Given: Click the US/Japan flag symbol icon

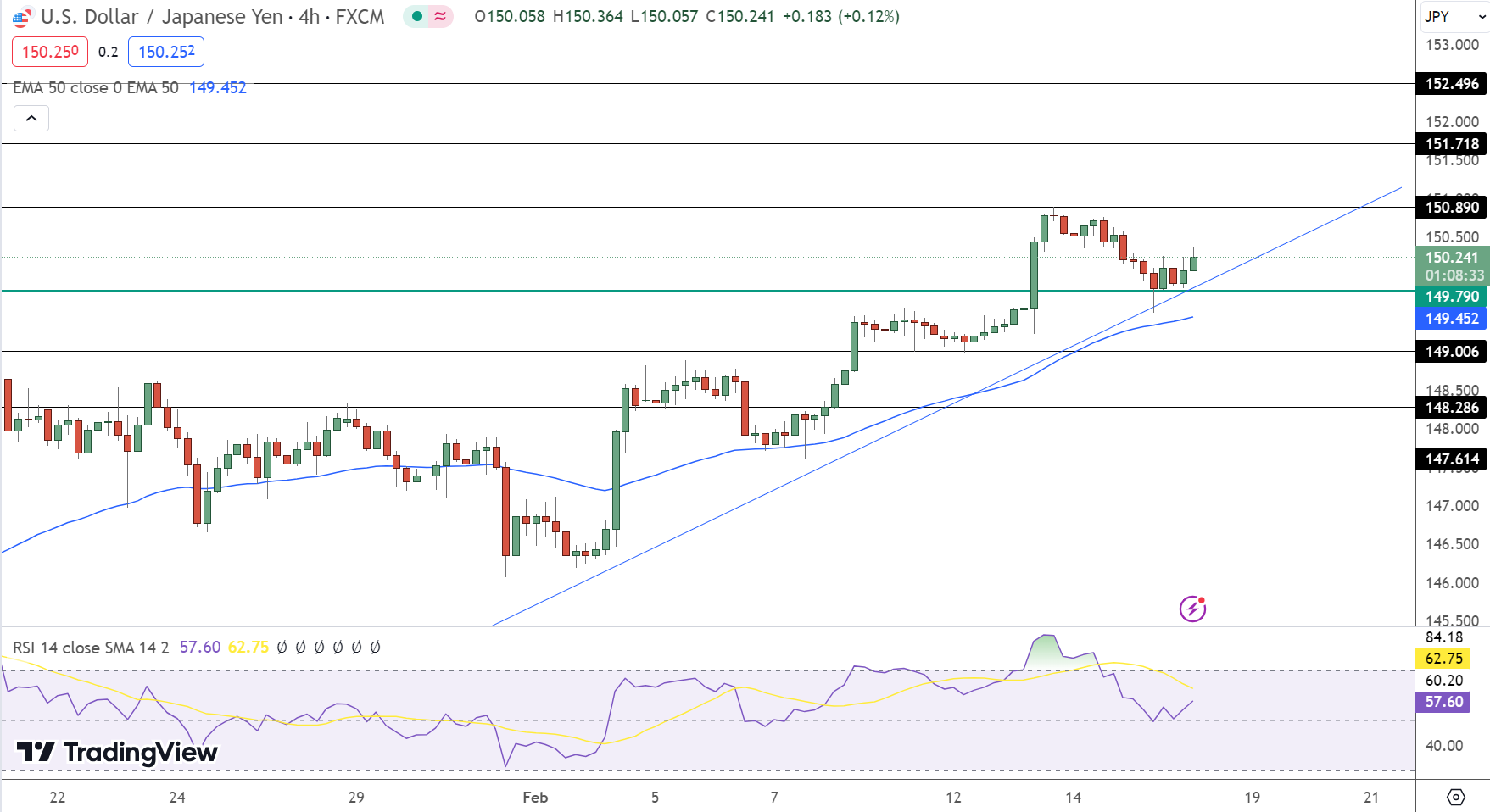Looking at the screenshot, I should [22, 17].
